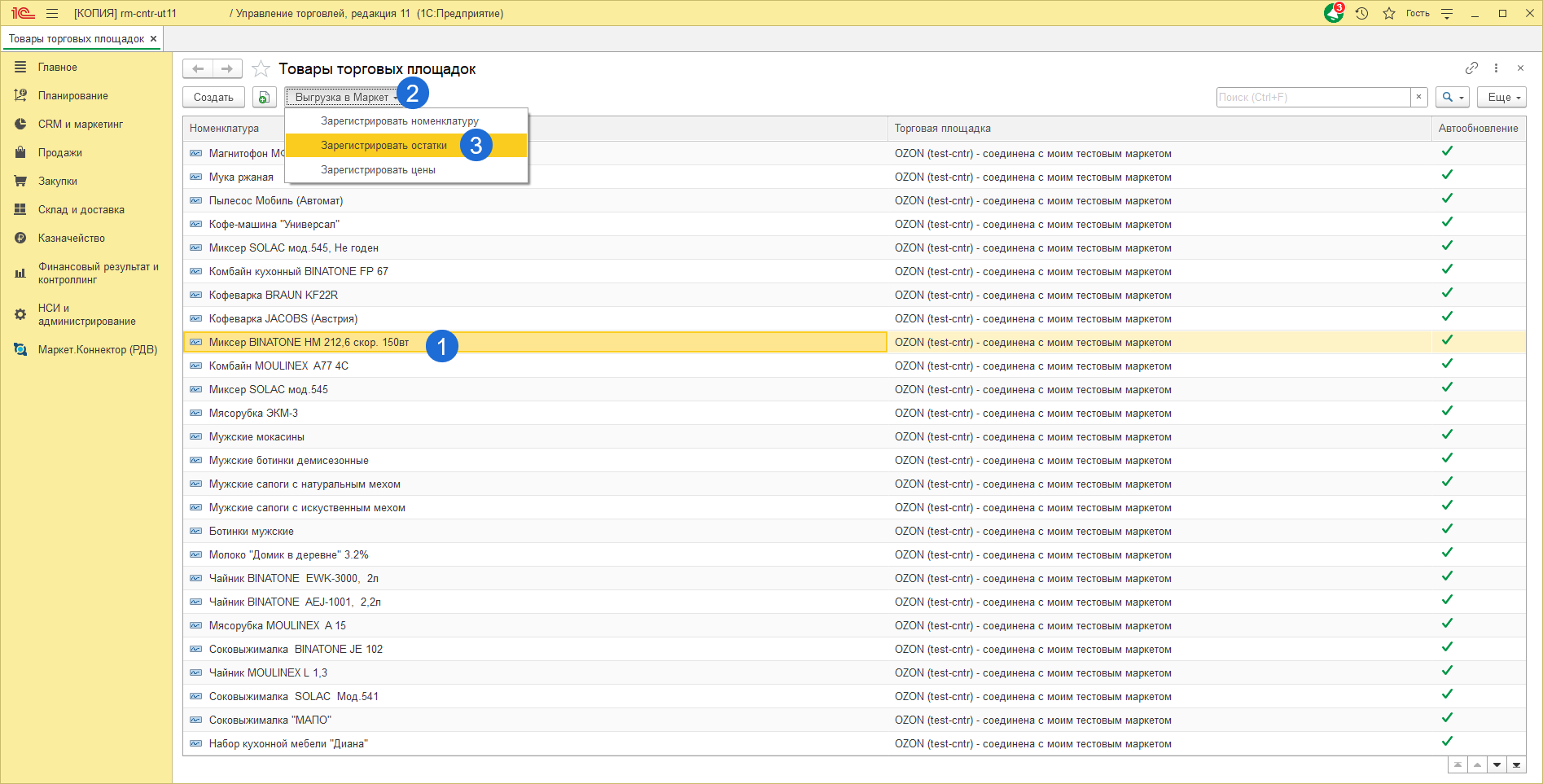
Task: Open Маркет.Коннектор (РДВ) section
Action: click(97, 349)
